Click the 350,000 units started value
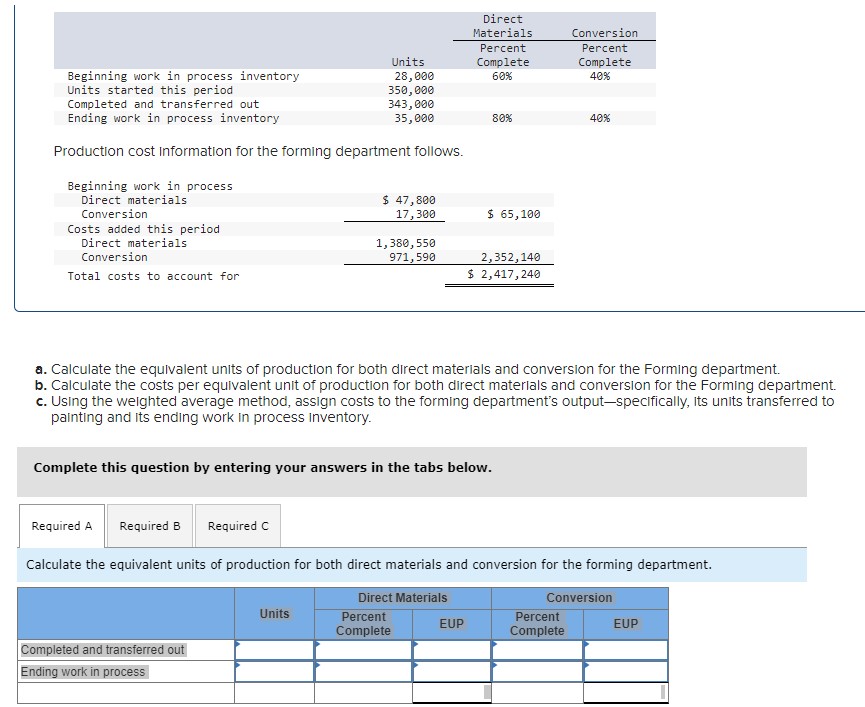 pos(411,90)
